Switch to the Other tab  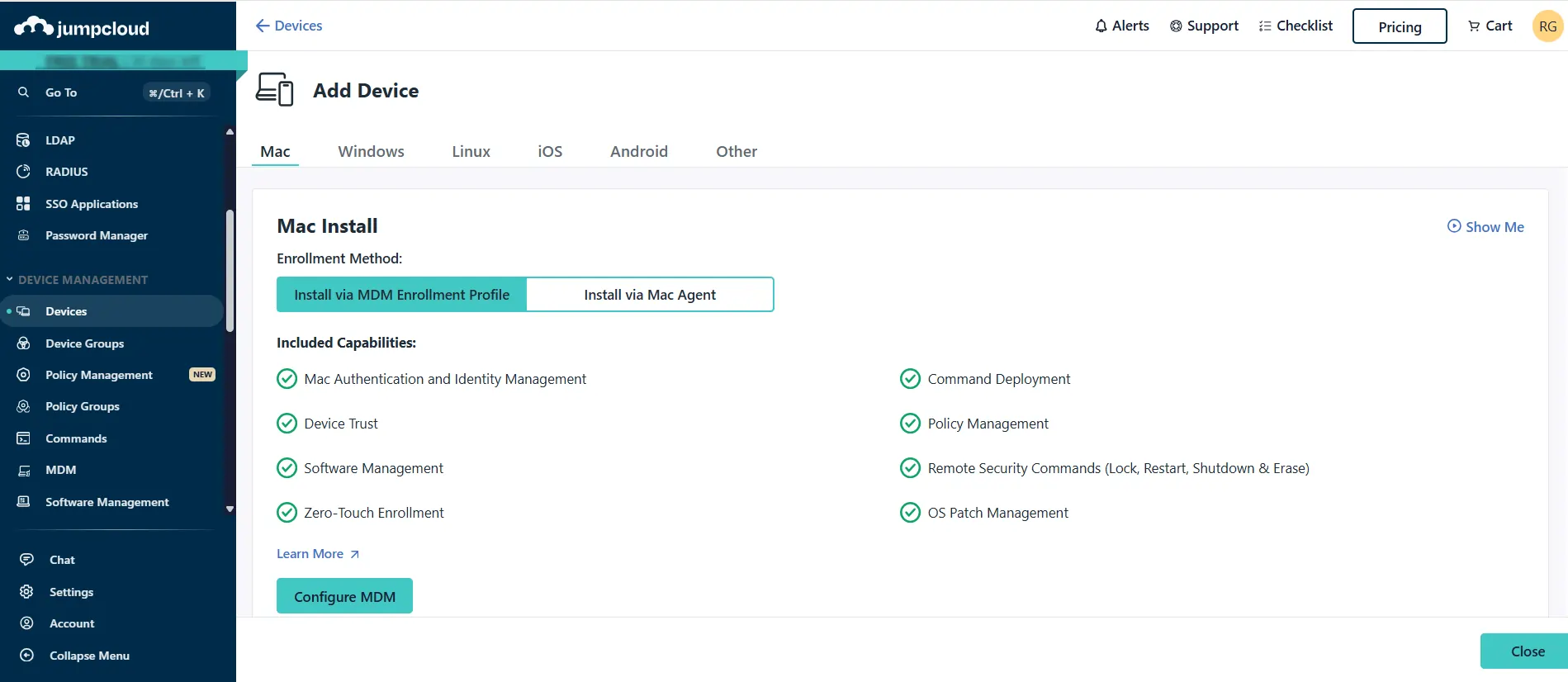click(x=737, y=151)
